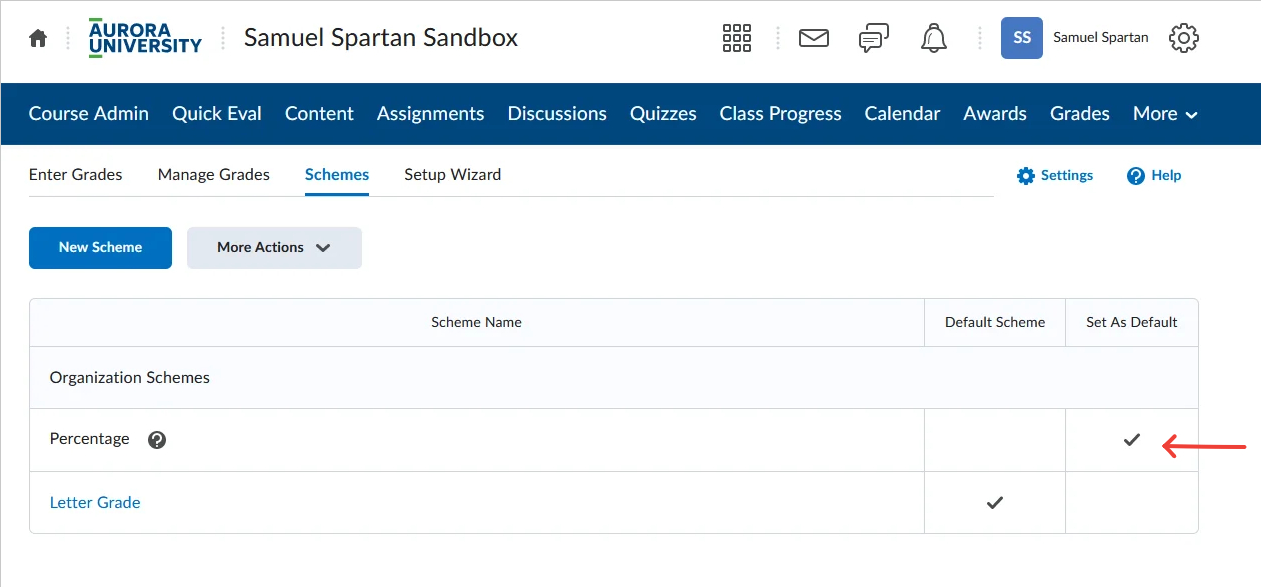
Task: Click the help icon beside Percentage
Action: (157, 440)
